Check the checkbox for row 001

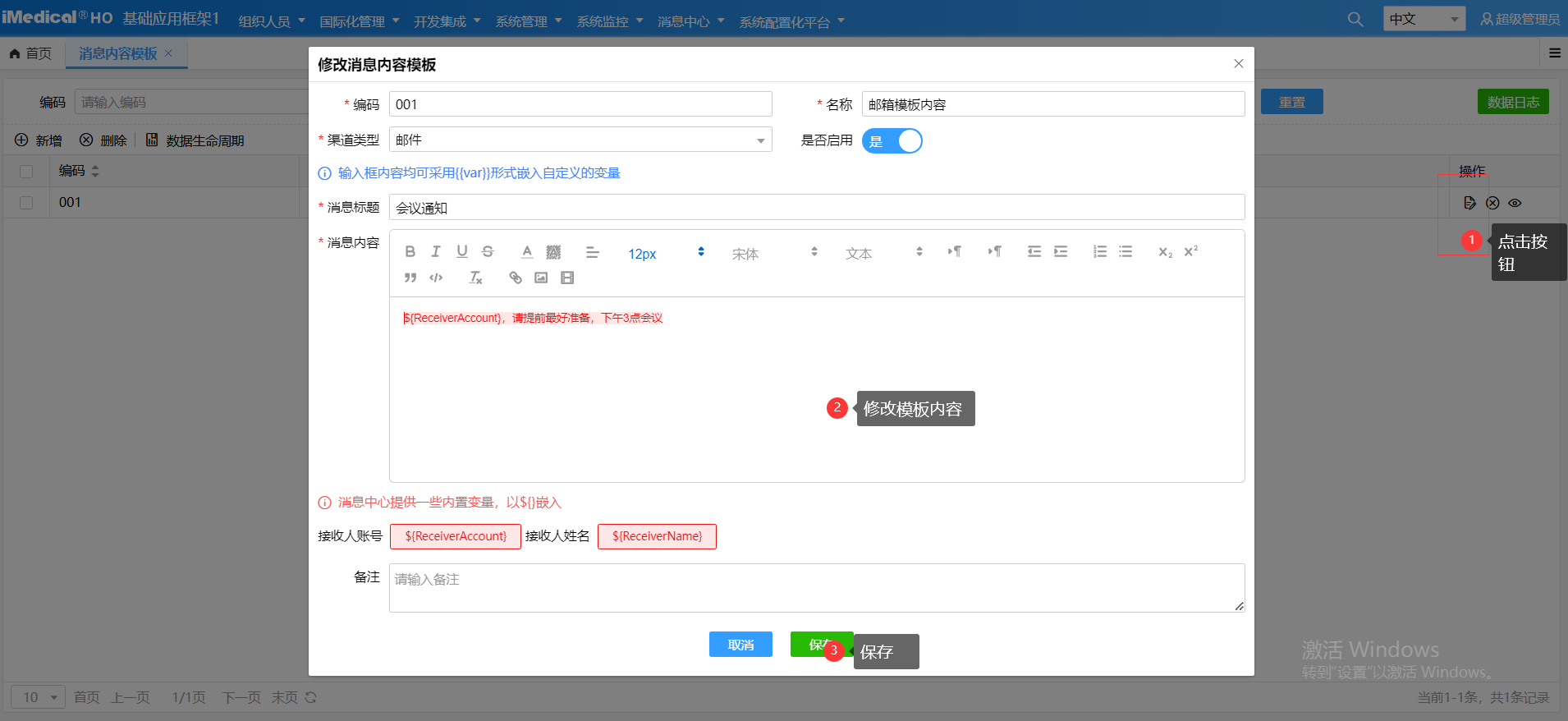tap(26, 203)
